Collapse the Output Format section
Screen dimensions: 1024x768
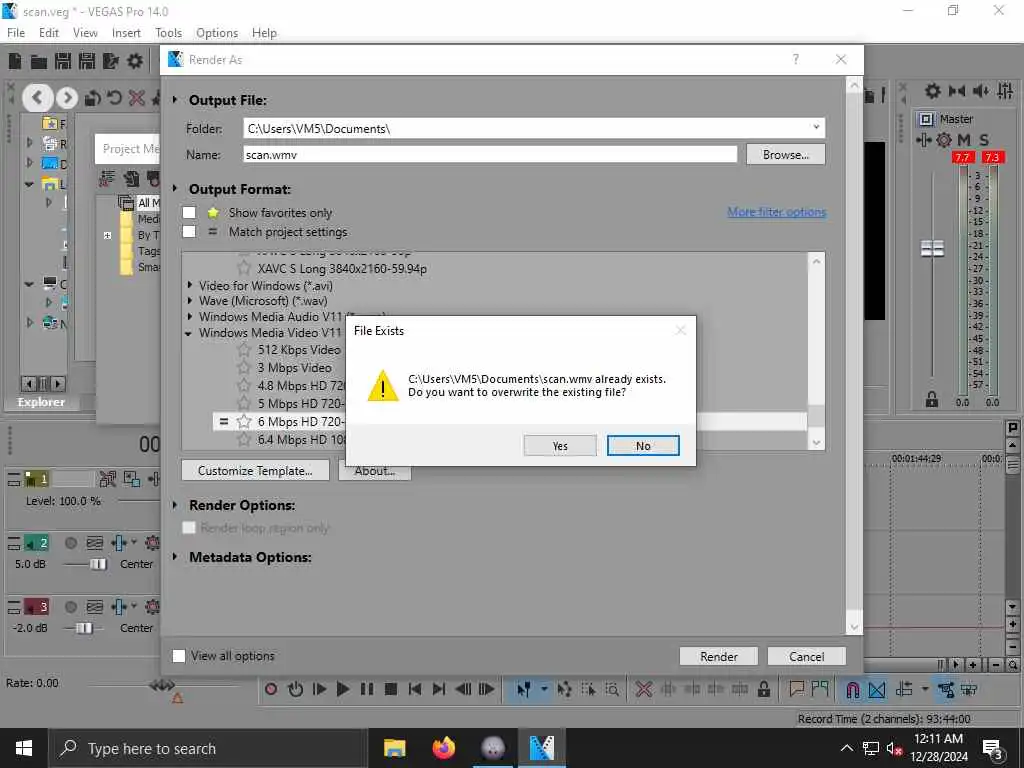(175, 189)
